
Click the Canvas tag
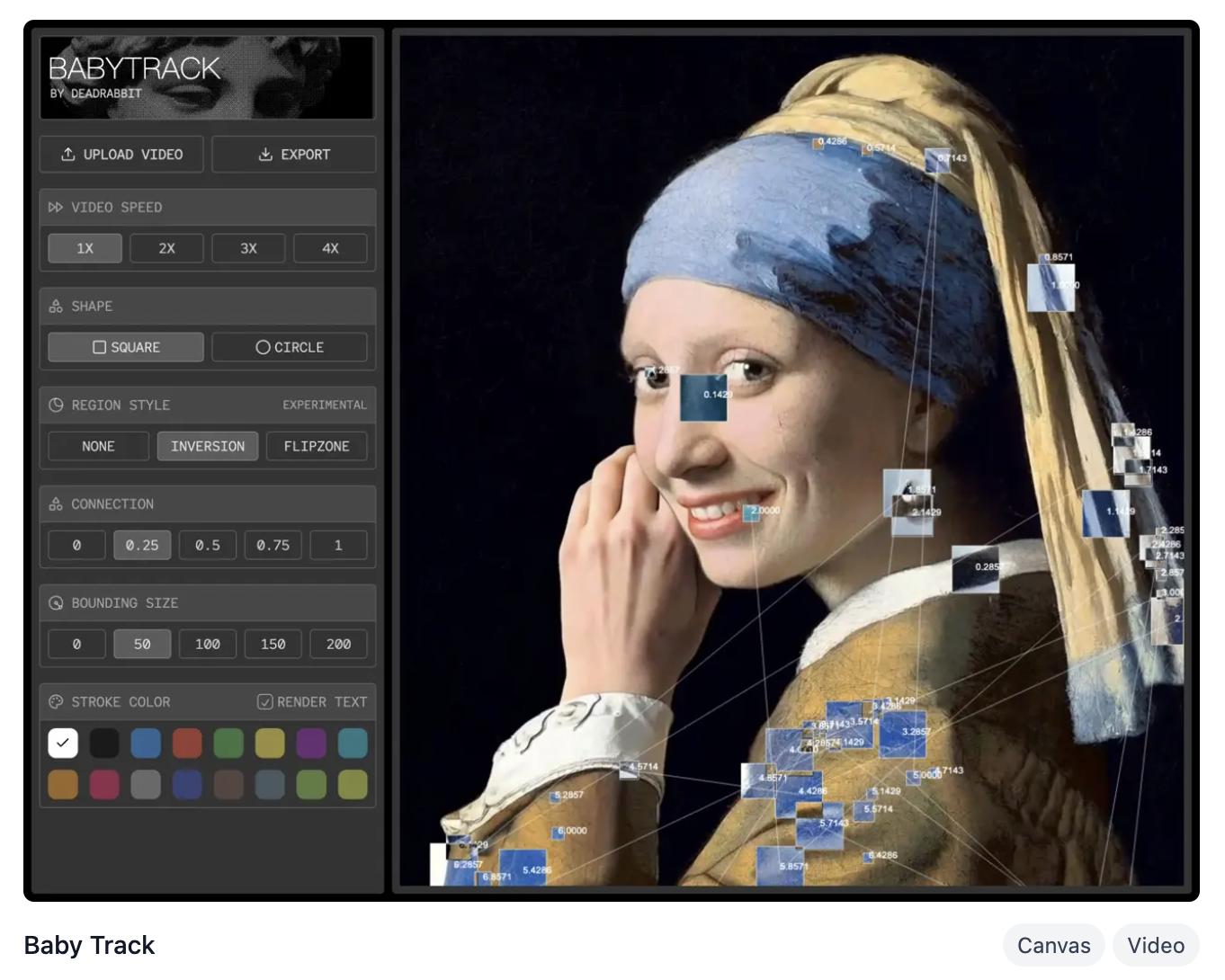coord(1053,945)
